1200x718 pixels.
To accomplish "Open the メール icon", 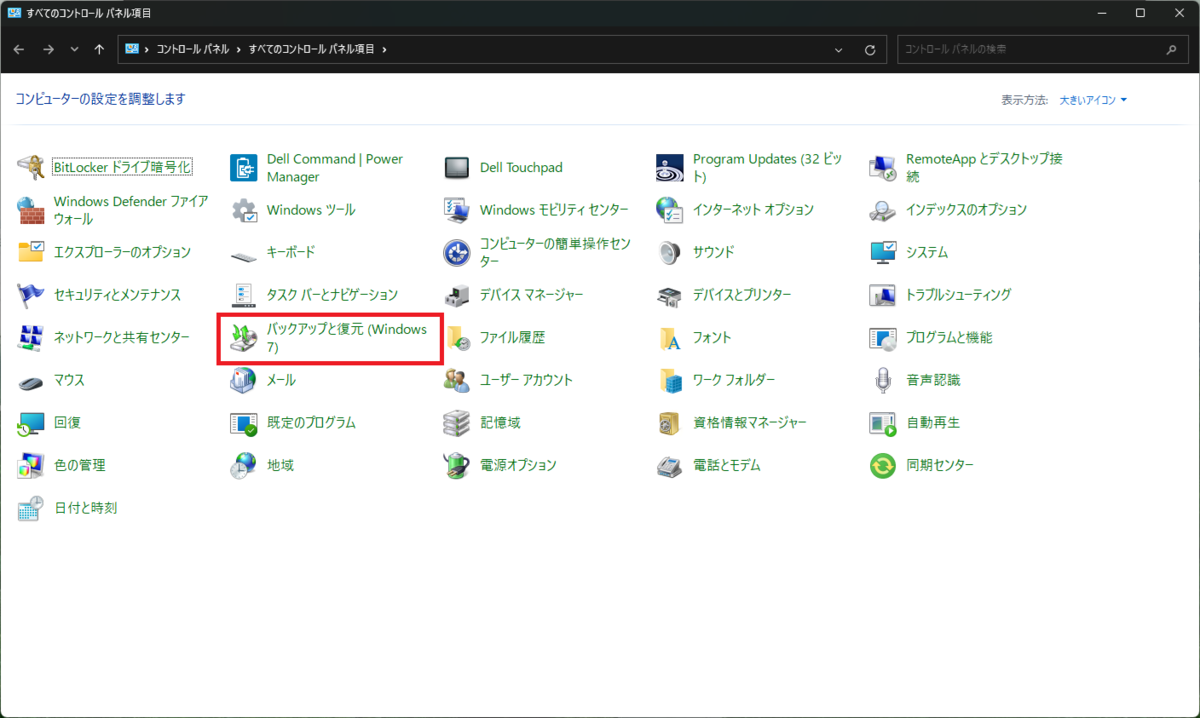I will click(x=244, y=380).
